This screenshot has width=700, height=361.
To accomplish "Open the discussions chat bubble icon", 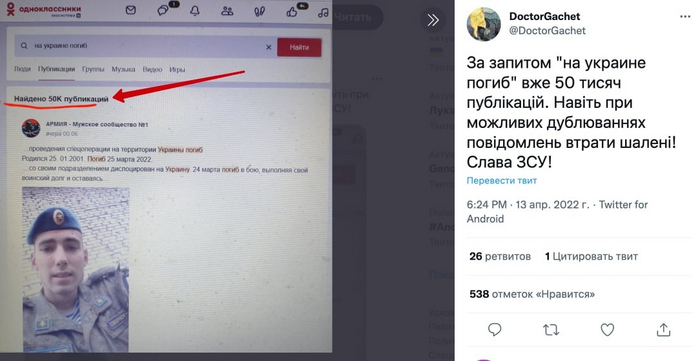I will click(163, 10).
